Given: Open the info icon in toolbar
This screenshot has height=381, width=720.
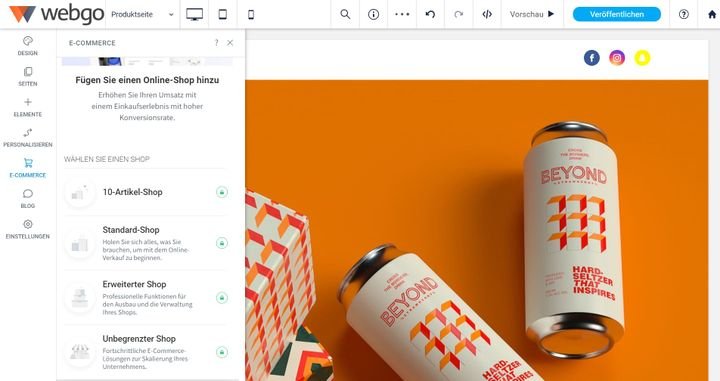Looking at the screenshot, I should (x=374, y=14).
